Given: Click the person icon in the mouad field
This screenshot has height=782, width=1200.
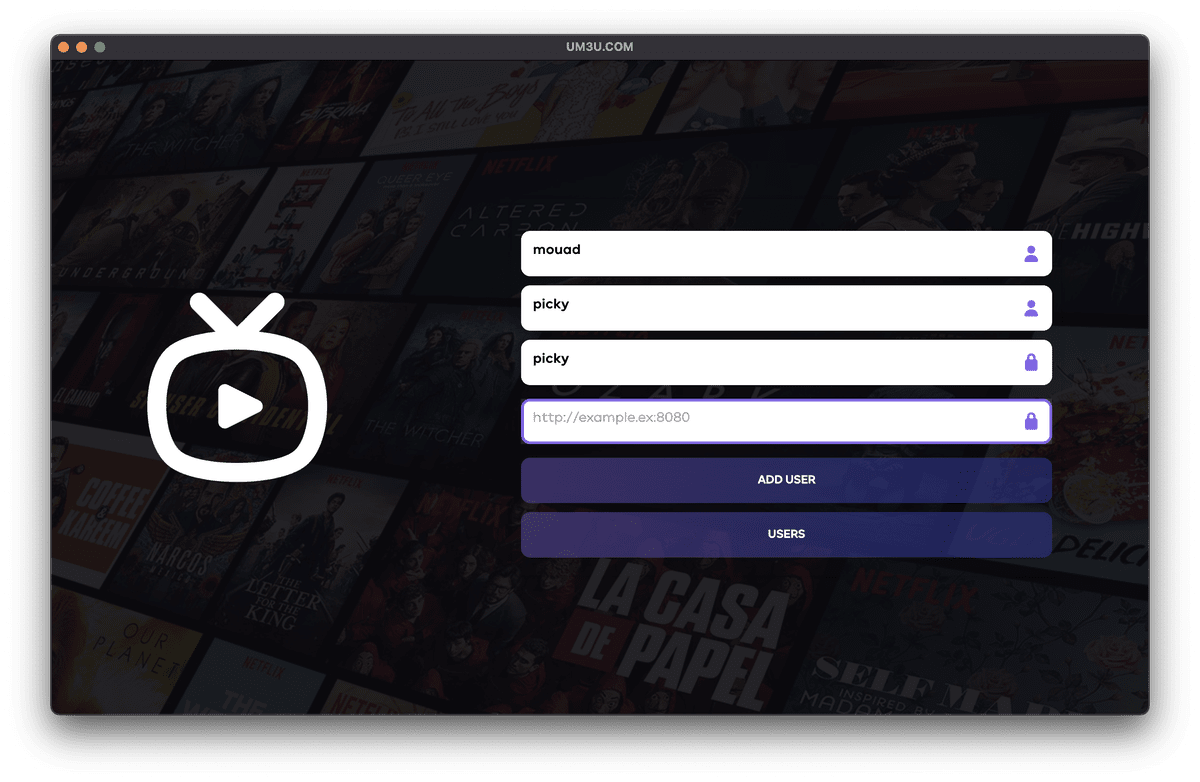Looking at the screenshot, I should pos(1031,254).
